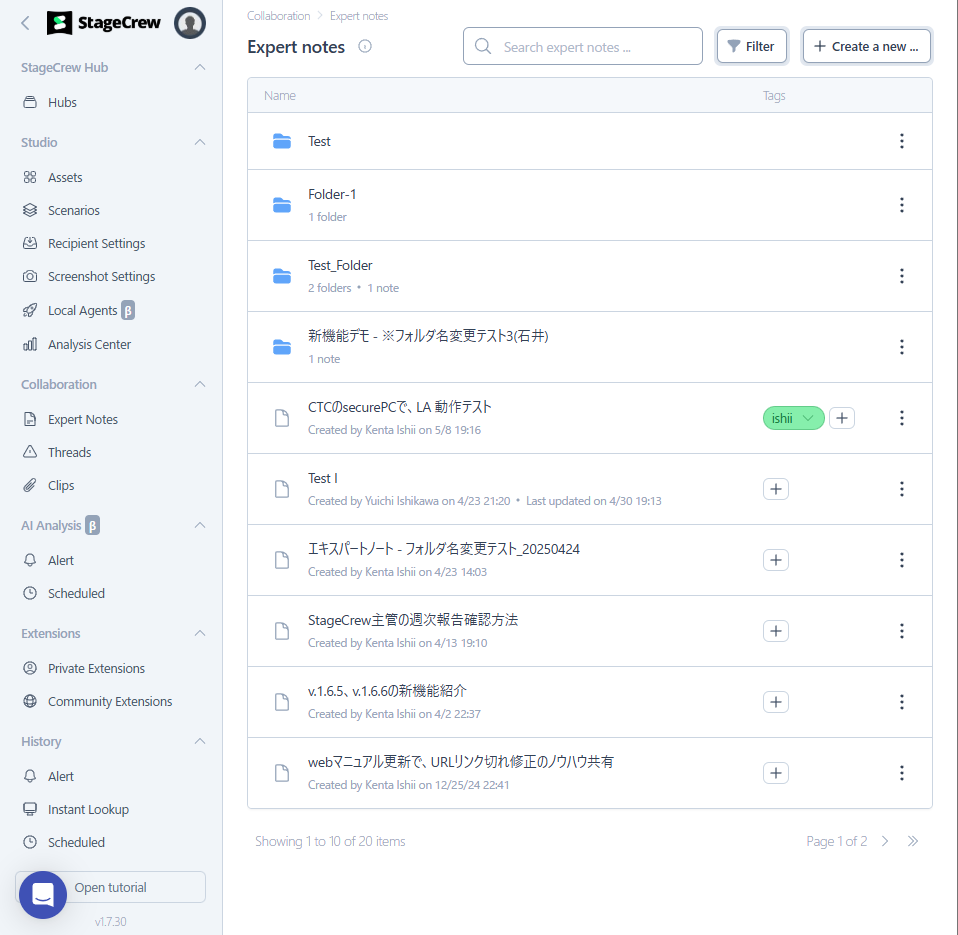
Task: Jump to last page double-arrow icon
Action: point(913,841)
